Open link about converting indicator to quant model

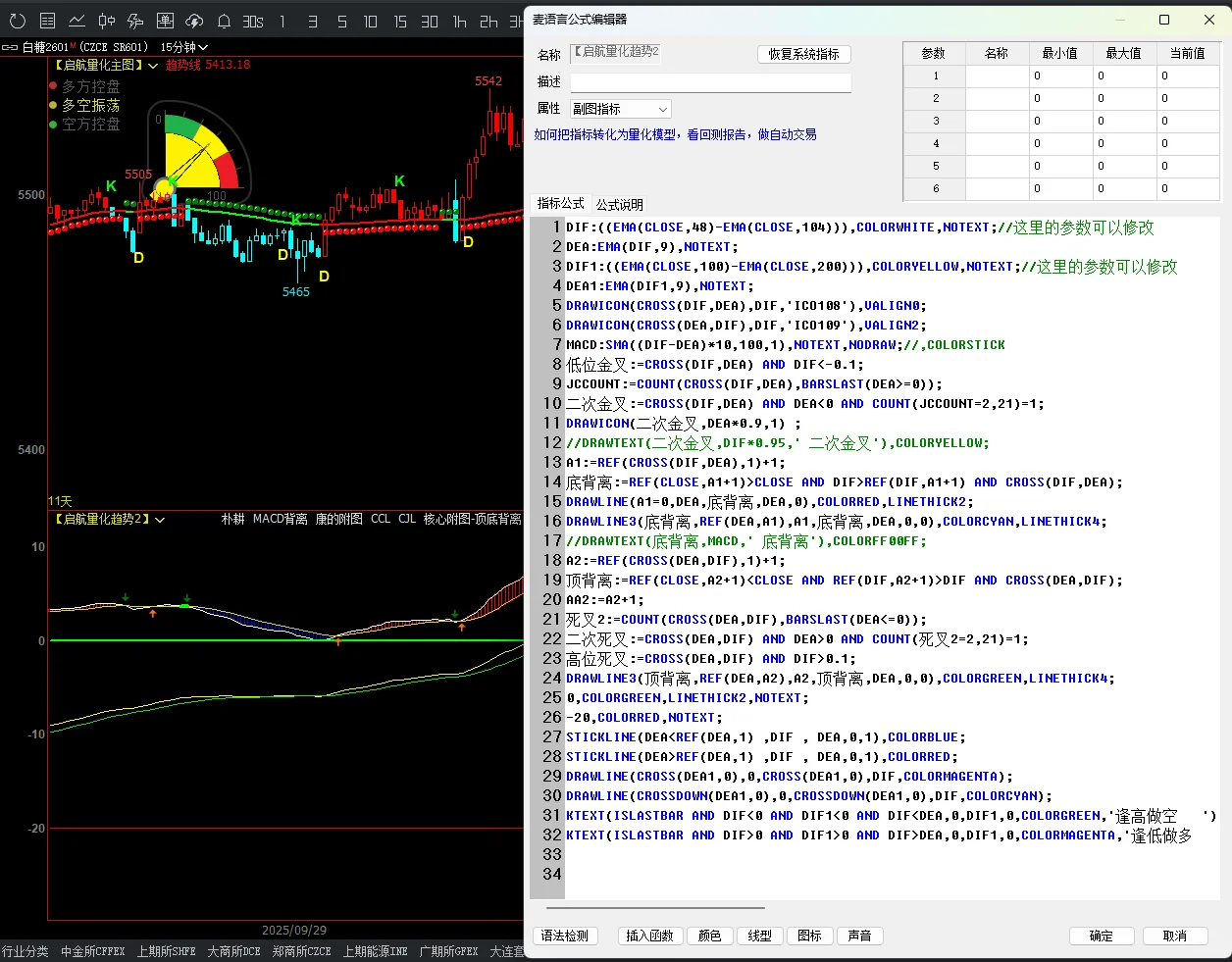(675, 134)
